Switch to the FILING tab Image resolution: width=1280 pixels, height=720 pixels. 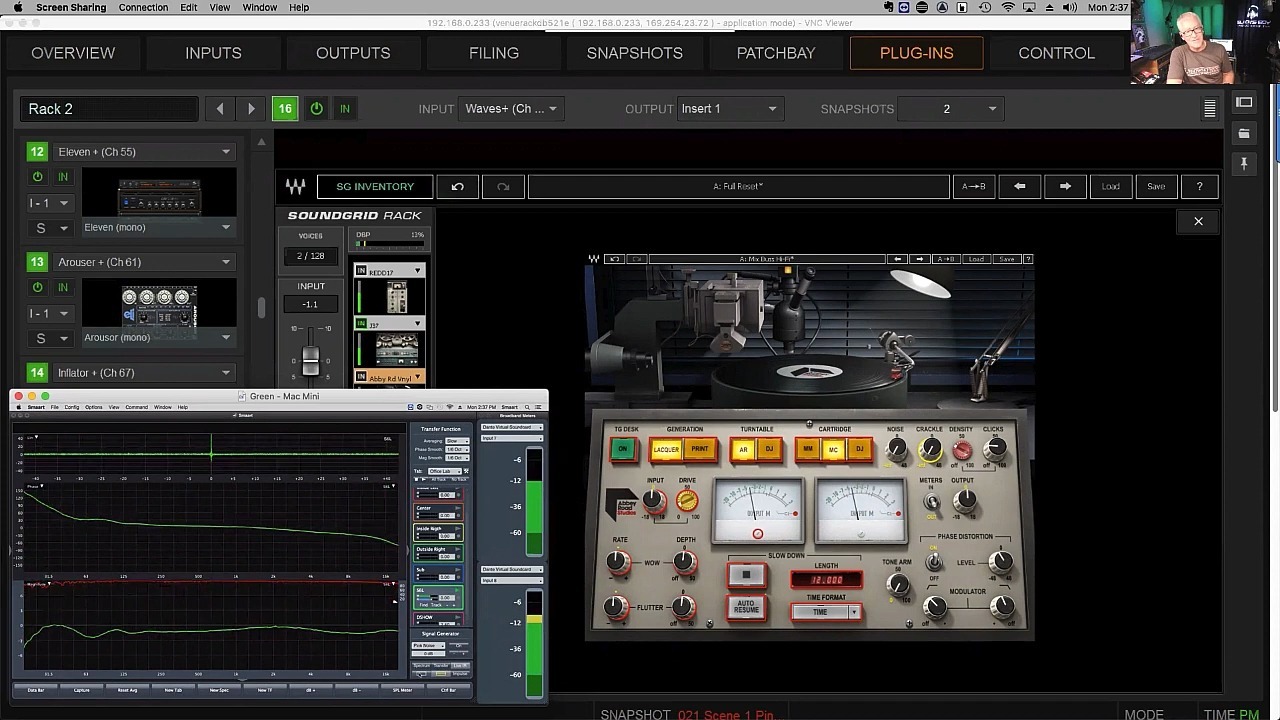pyautogui.click(x=494, y=53)
